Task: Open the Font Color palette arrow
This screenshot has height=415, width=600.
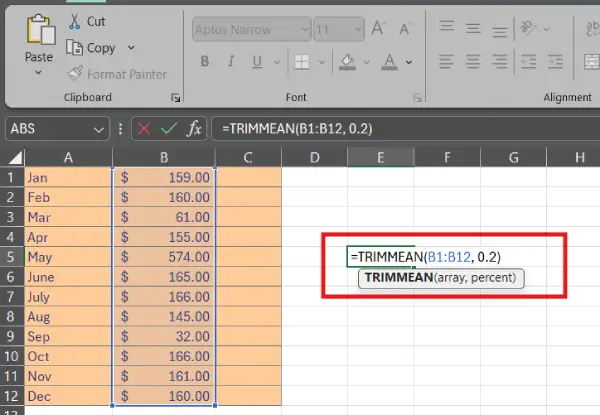Action: (x=409, y=62)
